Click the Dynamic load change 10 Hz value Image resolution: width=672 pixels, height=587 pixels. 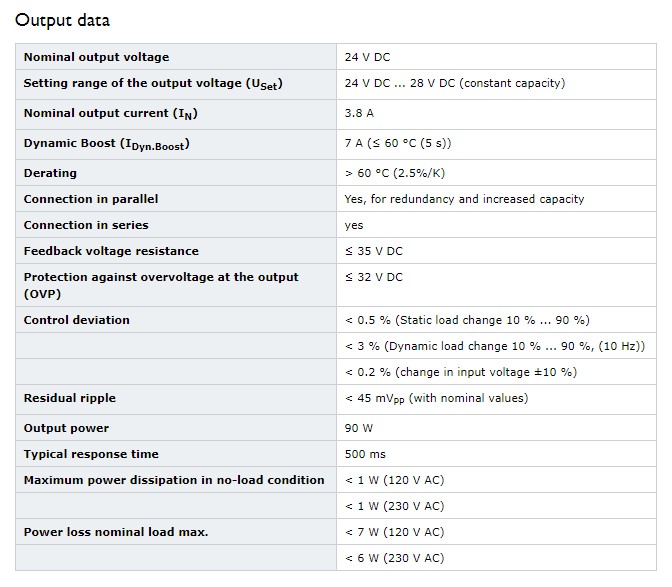[x=495, y=346]
